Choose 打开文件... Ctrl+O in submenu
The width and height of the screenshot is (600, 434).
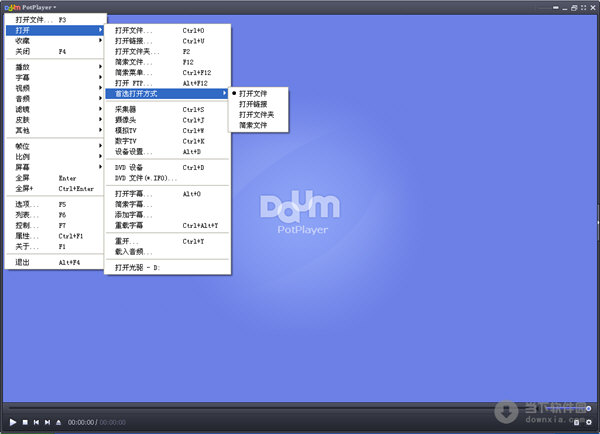[167, 30]
